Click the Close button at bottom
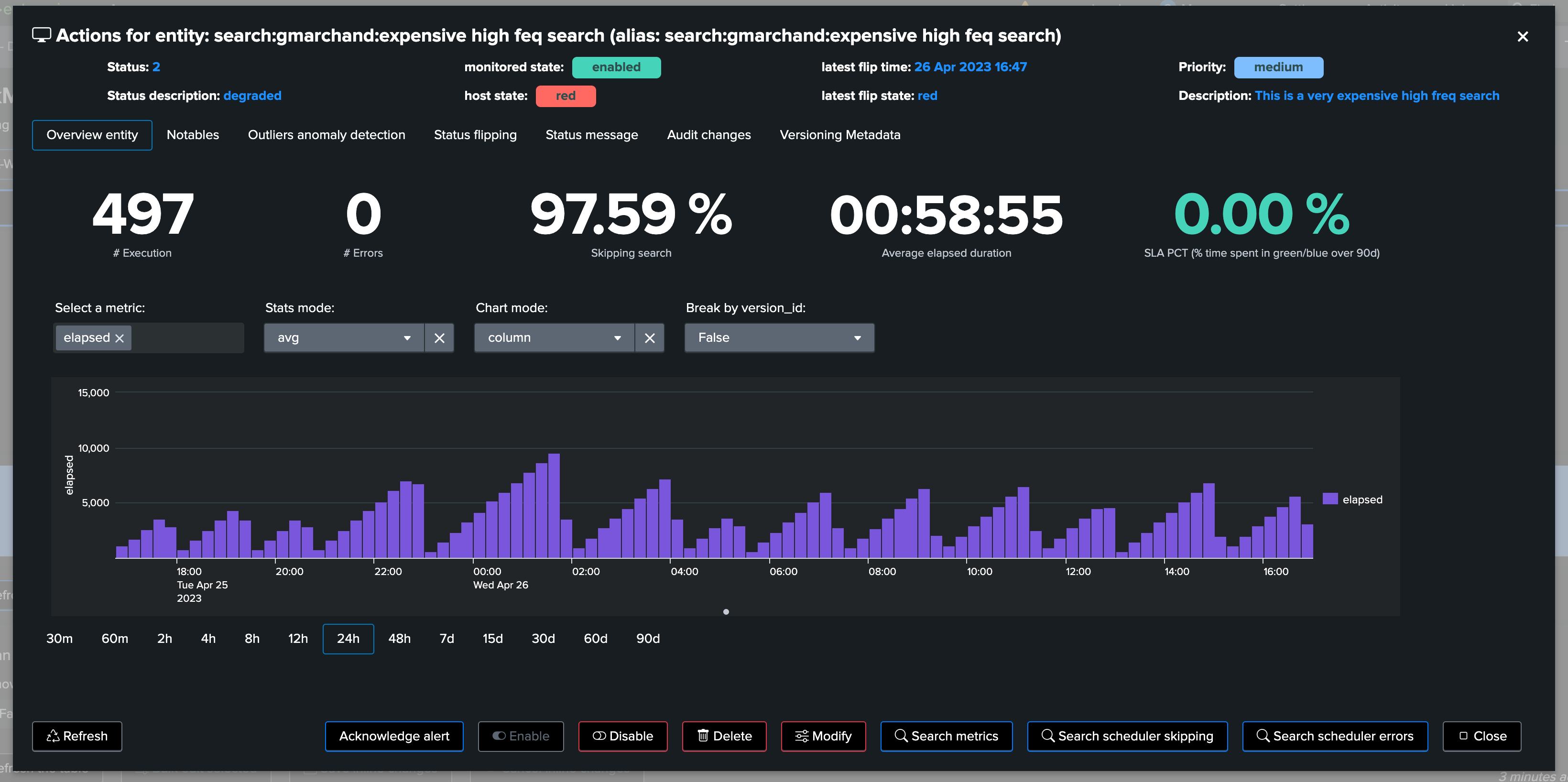Image resolution: width=1568 pixels, height=782 pixels. tap(1482, 737)
